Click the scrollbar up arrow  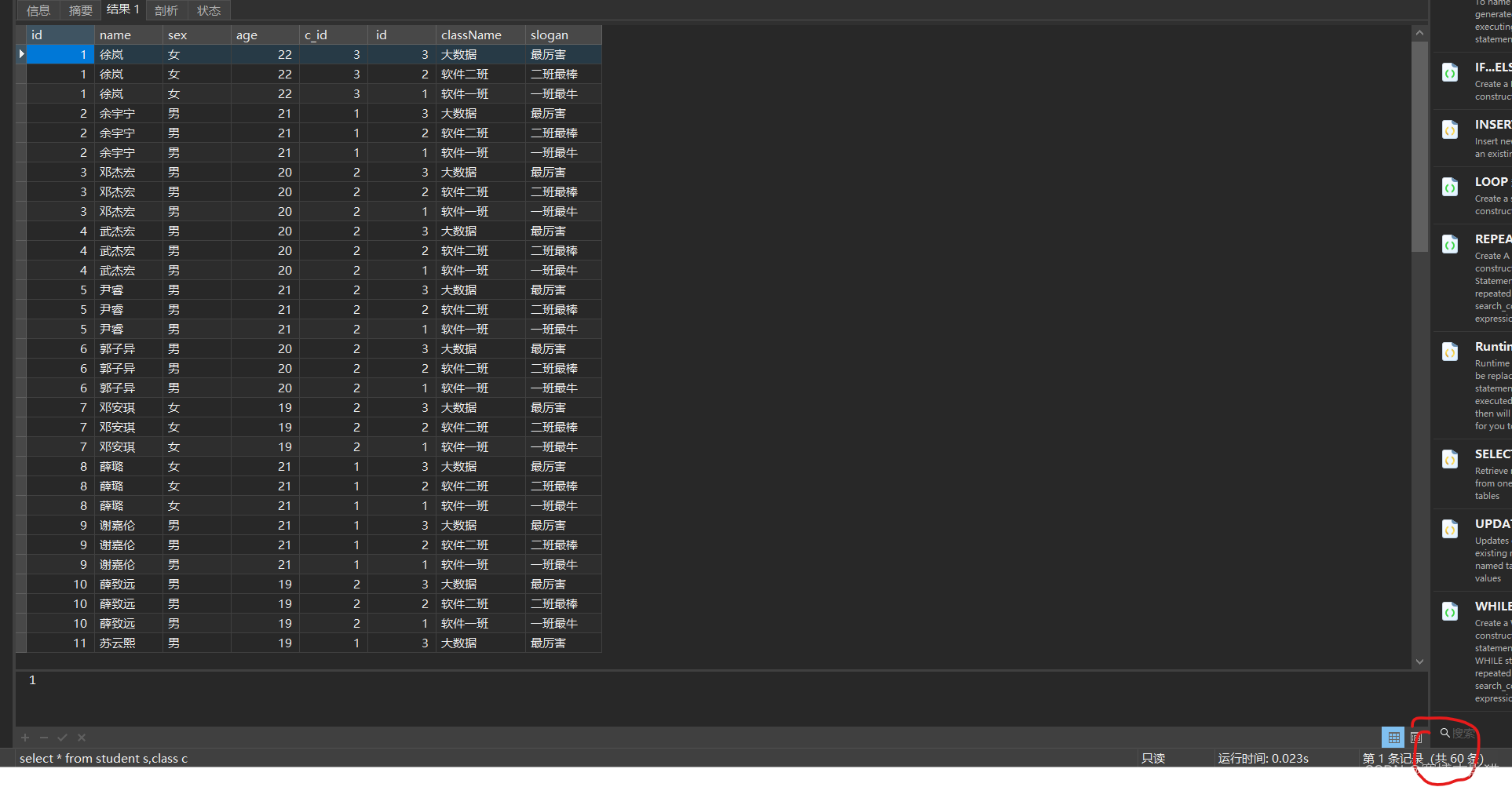[x=1419, y=33]
